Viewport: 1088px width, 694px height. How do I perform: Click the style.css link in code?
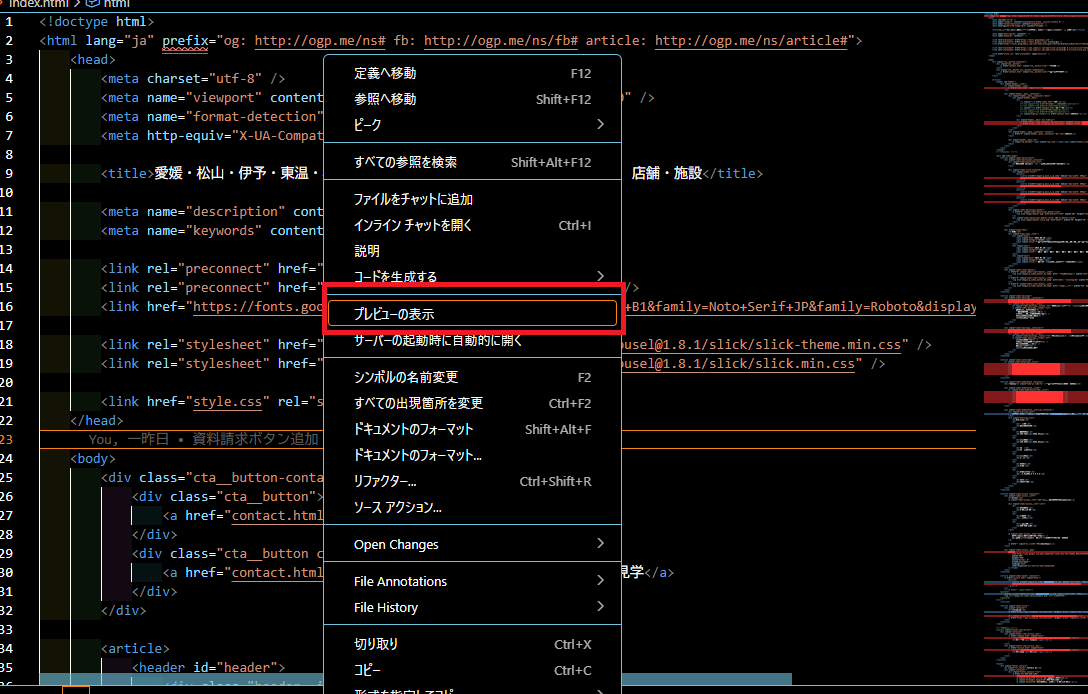tap(227, 402)
